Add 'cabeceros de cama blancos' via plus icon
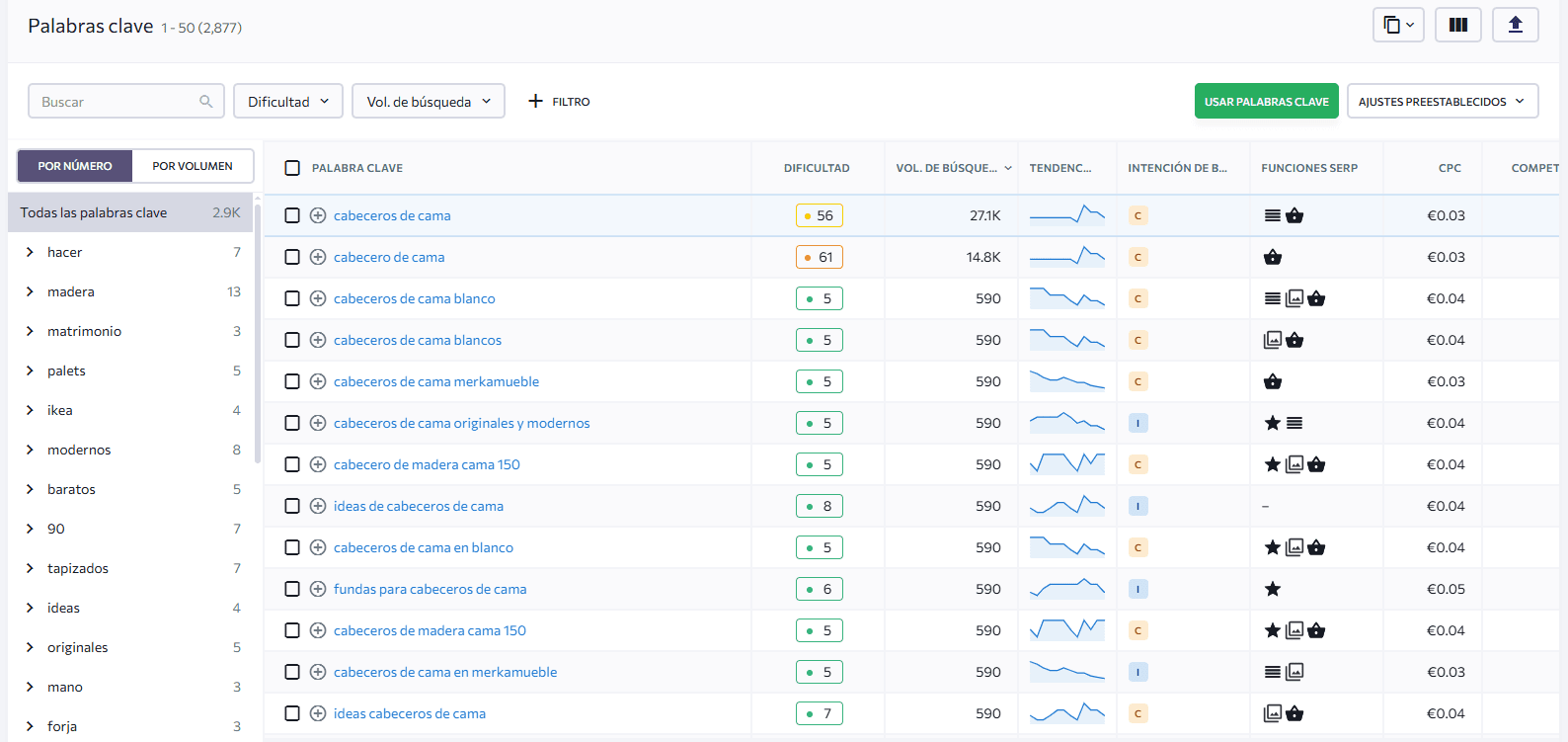The height and width of the screenshot is (742, 1568). click(x=318, y=340)
